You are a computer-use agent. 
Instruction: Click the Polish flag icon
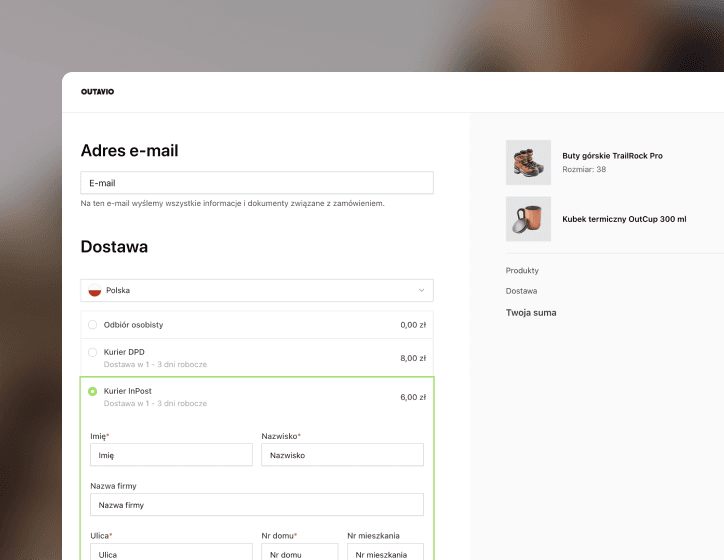tap(95, 291)
